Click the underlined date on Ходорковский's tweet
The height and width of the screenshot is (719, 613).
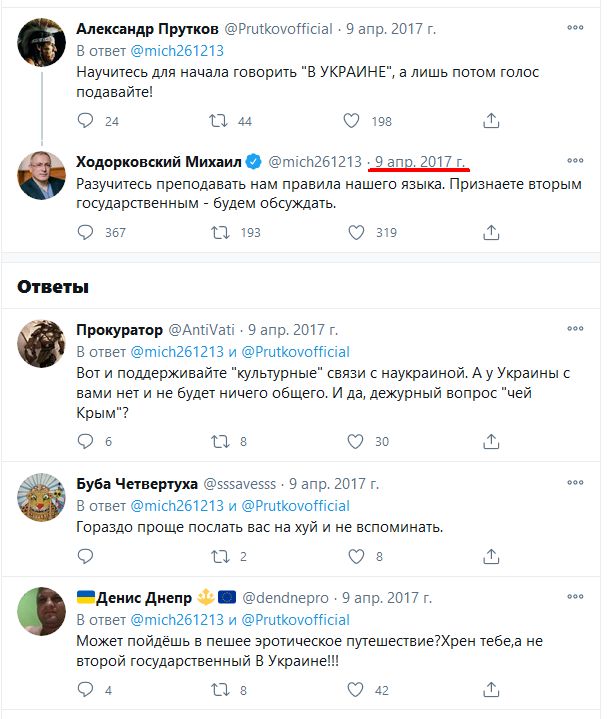[420, 161]
